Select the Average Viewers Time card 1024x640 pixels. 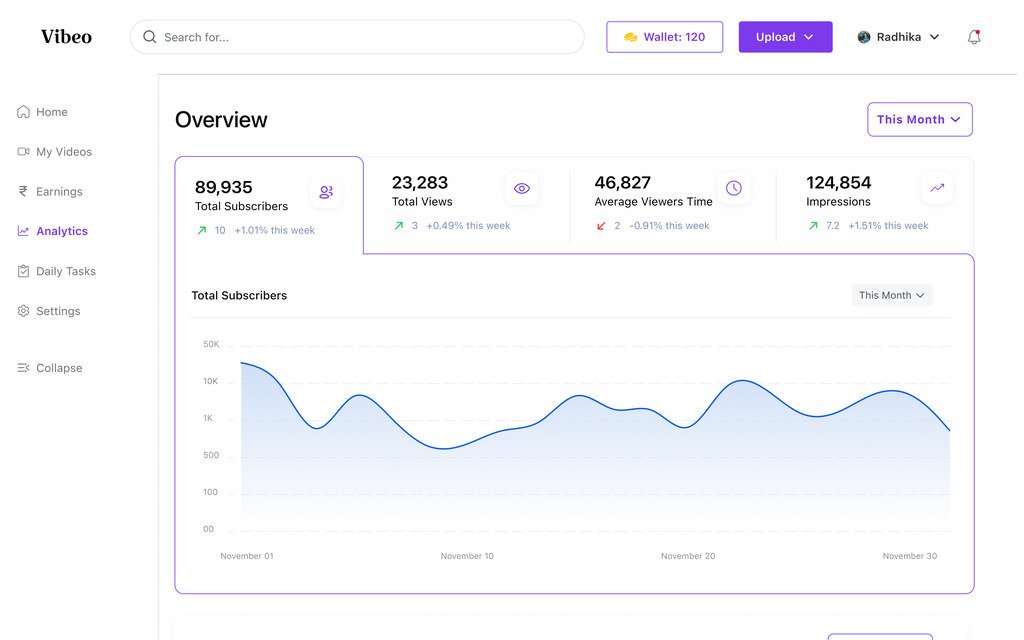click(673, 203)
